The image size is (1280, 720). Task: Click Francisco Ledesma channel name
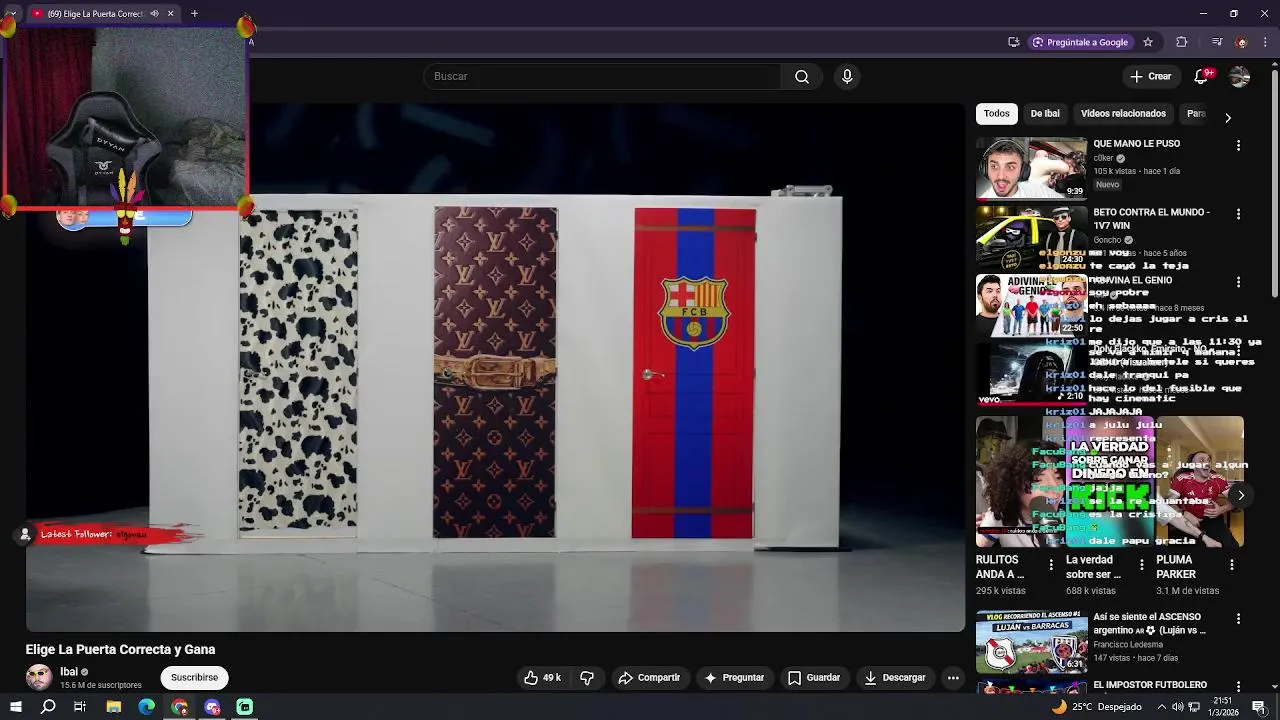(x=1128, y=645)
